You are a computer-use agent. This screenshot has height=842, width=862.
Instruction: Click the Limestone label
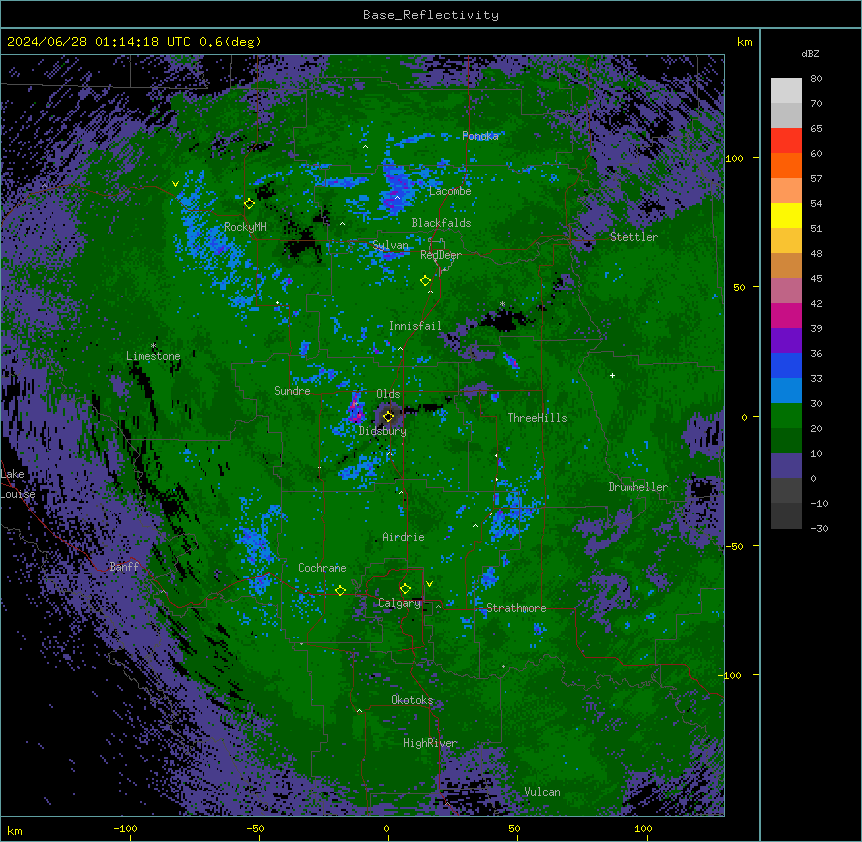tap(153, 356)
